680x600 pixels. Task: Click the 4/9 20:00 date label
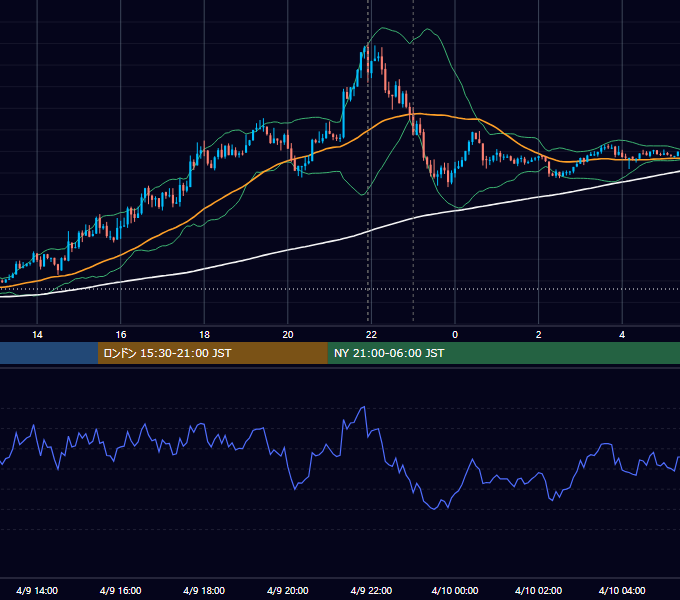coord(288,591)
